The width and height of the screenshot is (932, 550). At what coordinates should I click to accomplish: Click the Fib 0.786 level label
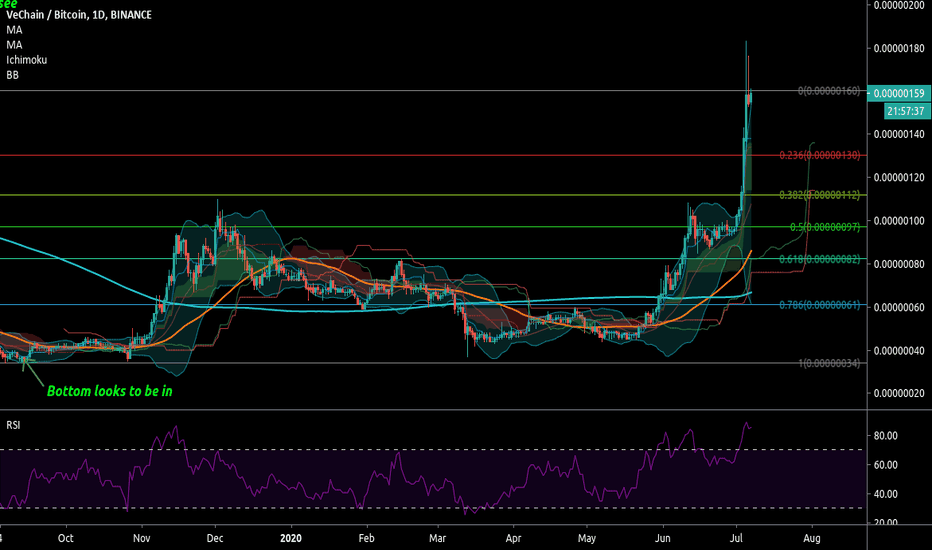[820, 305]
